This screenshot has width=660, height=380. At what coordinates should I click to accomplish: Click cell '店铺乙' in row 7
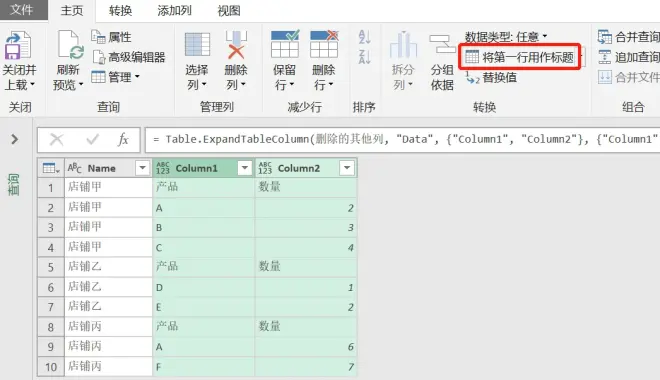108,307
